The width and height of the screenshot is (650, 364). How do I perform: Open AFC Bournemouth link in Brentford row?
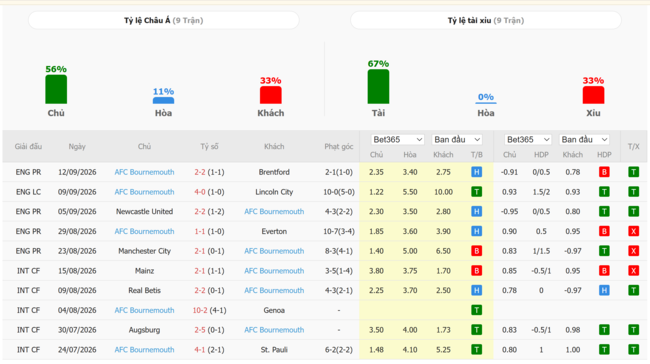144,172
